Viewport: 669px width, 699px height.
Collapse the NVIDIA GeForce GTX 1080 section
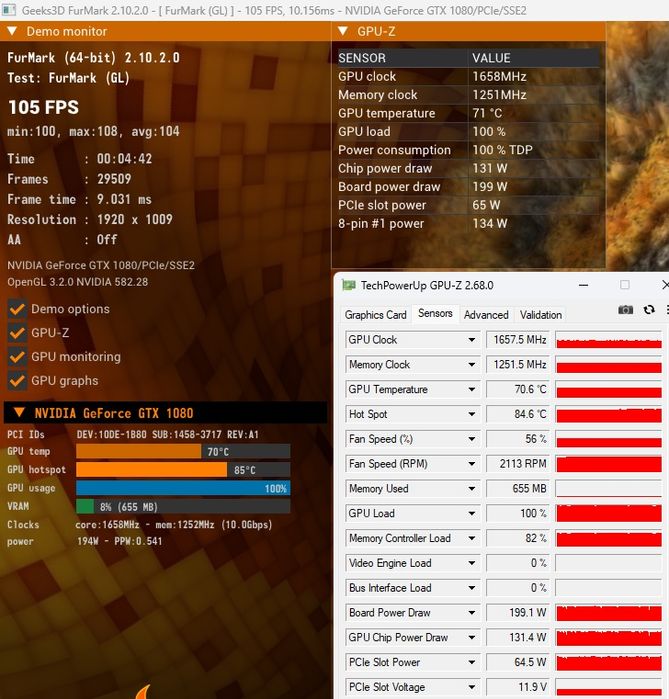[19, 412]
